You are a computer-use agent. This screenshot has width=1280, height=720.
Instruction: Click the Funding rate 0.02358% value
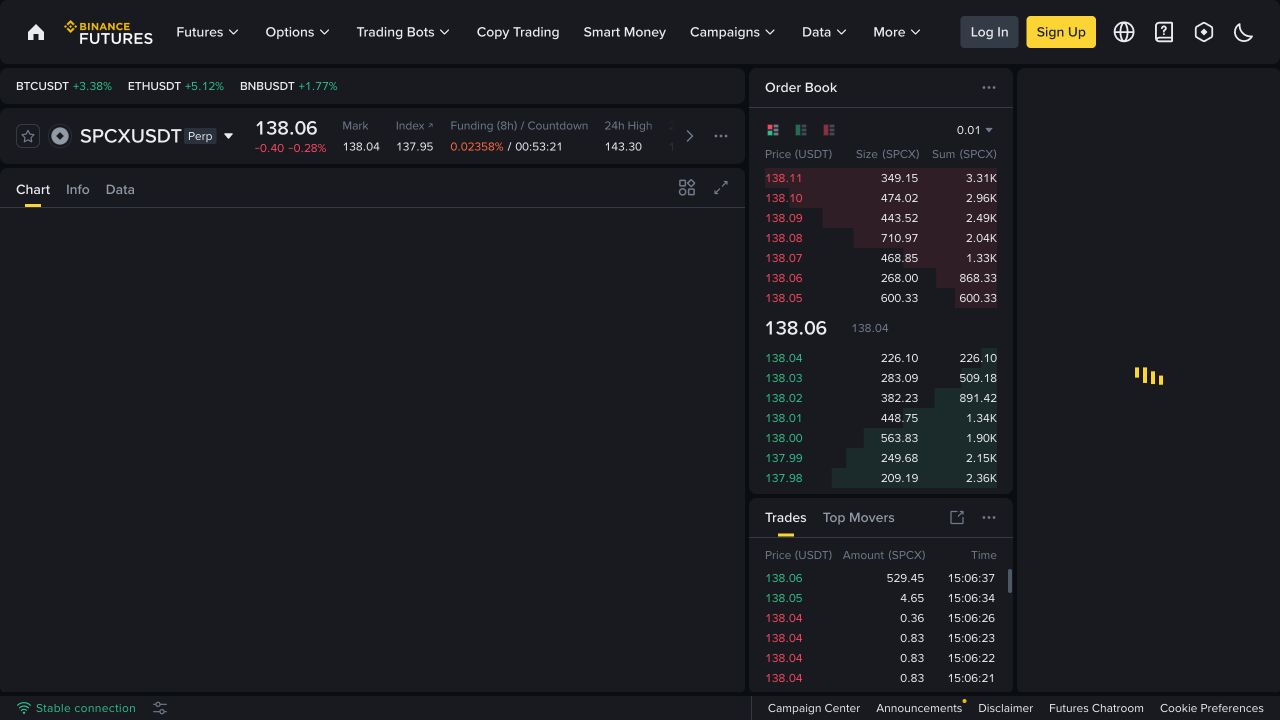477,146
